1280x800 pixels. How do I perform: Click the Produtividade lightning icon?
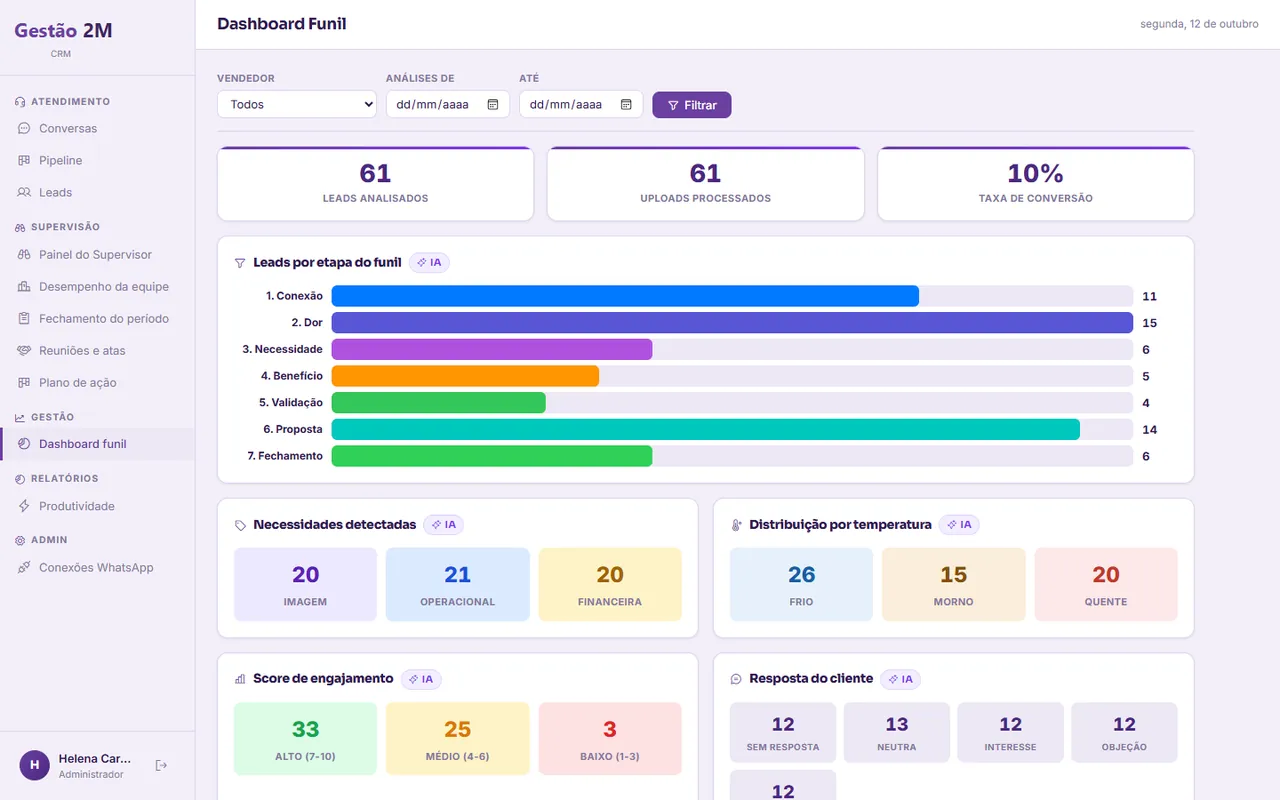(24, 506)
